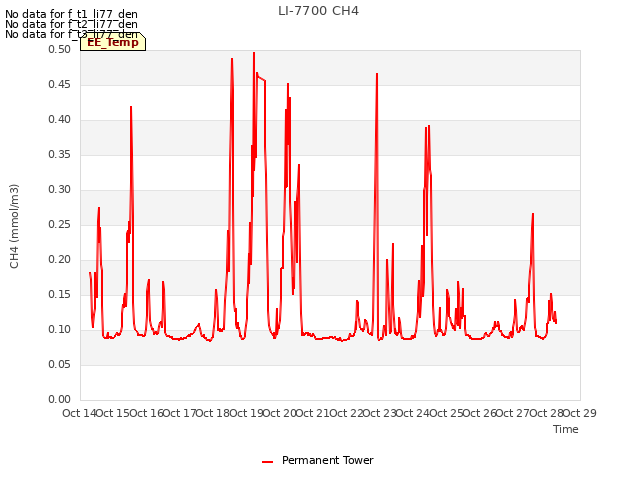Click the 0.45 y-axis tick label
Image resolution: width=640 pixels, height=480 pixels.
(x=59, y=84)
